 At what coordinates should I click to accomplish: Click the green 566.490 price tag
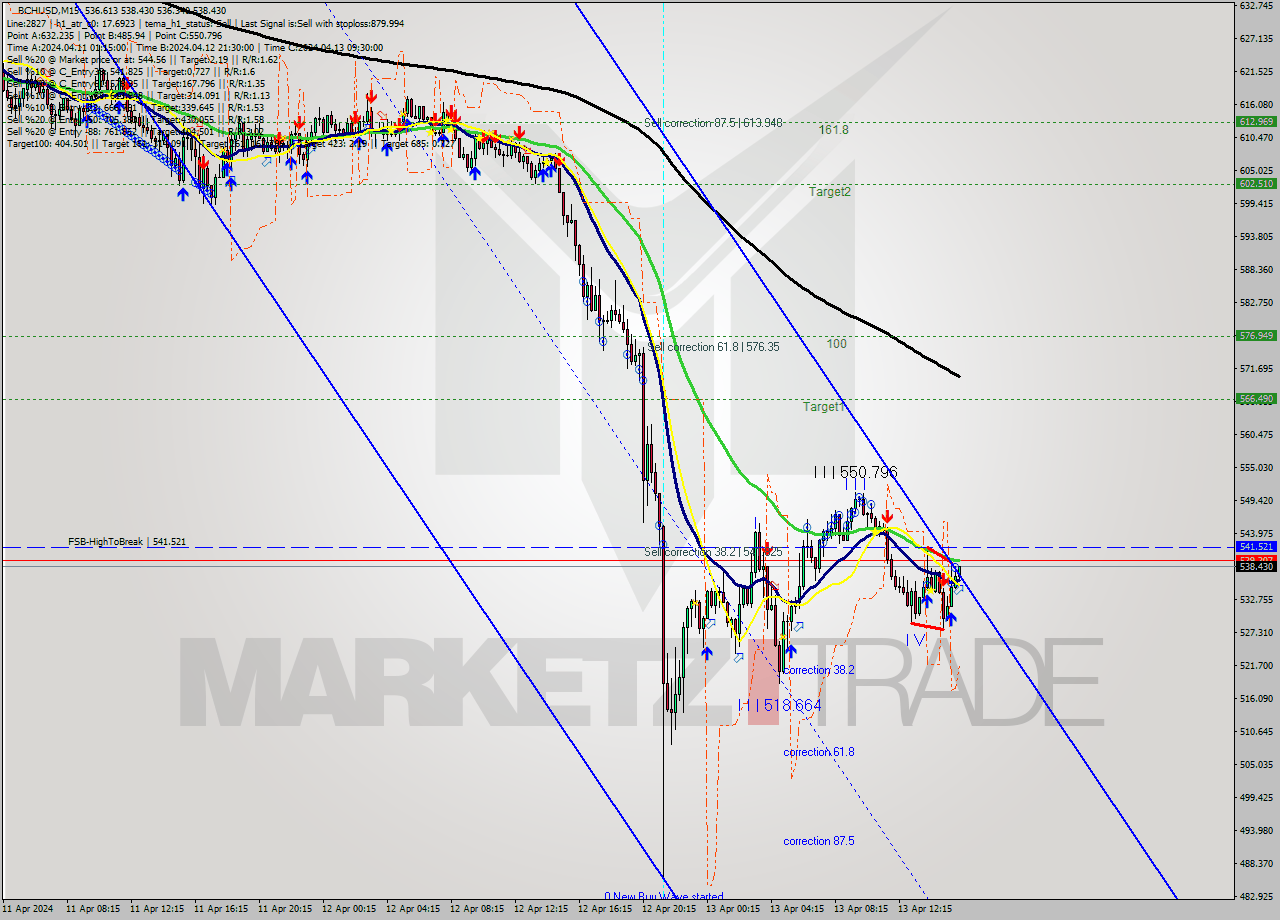pos(1256,399)
